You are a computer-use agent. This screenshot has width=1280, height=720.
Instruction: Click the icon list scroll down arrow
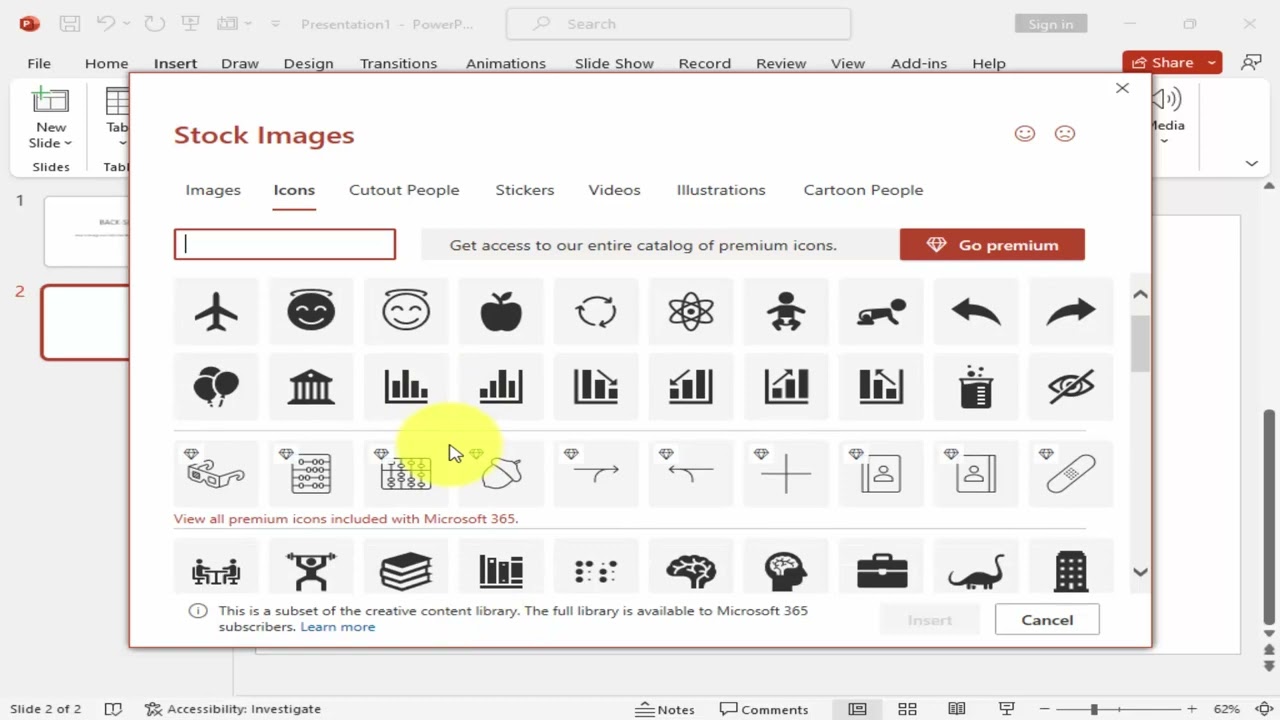1140,572
